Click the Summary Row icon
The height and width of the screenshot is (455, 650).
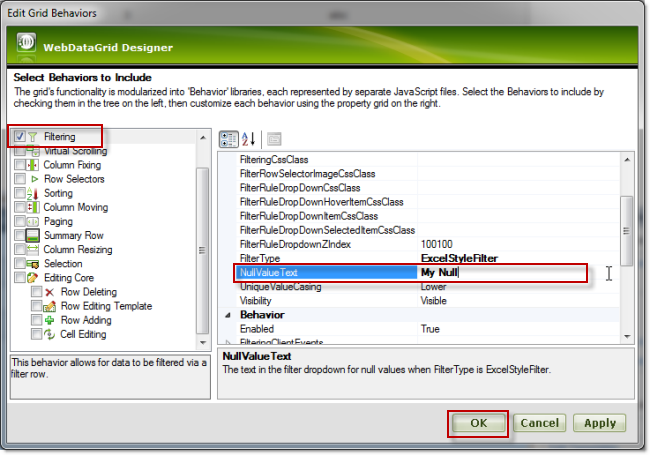[33, 235]
